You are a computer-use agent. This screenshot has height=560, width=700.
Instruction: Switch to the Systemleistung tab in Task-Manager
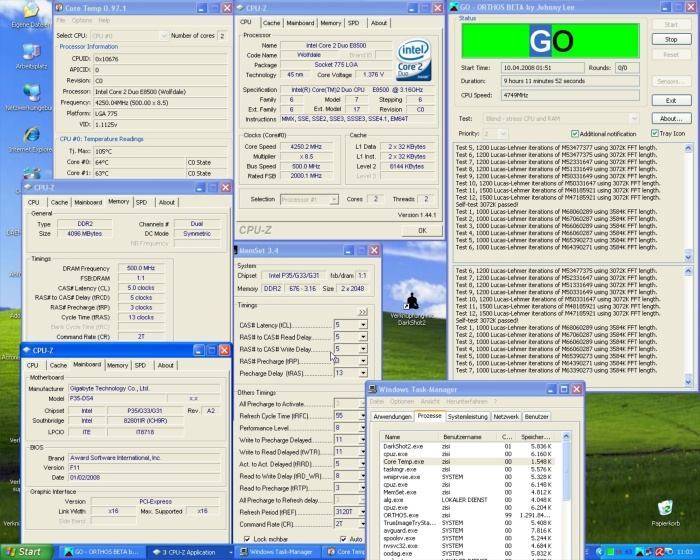[467, 416]
